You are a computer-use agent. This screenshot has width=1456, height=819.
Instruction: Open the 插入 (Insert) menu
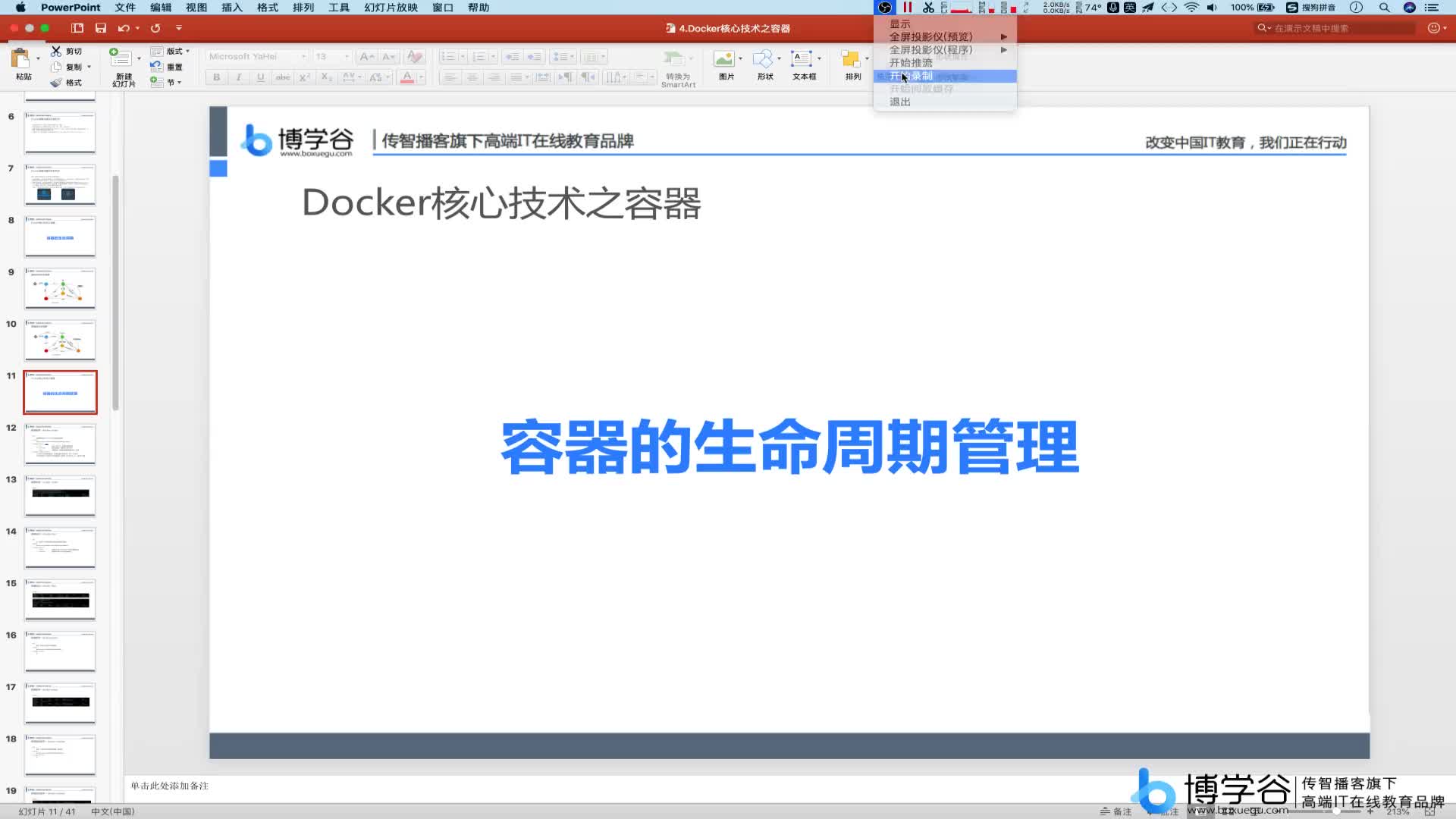pyautogui.click(x=232, y=8)
